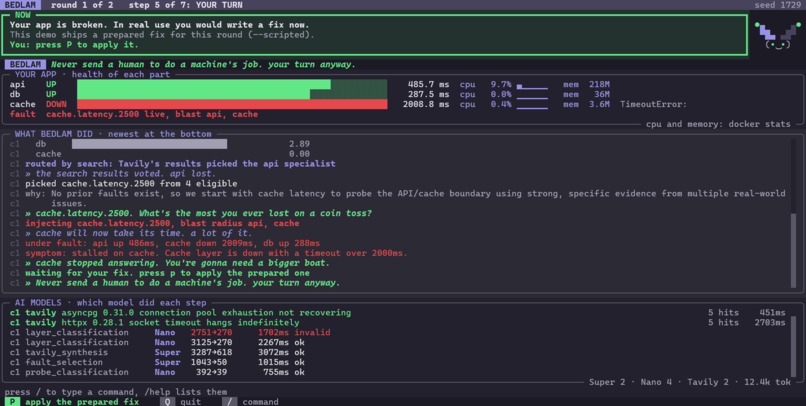The height and width of the screenshot is (406, 806).
Task: Click tavily 'asyncpg 0.31.0 connection pool' row
Action: click(x=397, y=312)
